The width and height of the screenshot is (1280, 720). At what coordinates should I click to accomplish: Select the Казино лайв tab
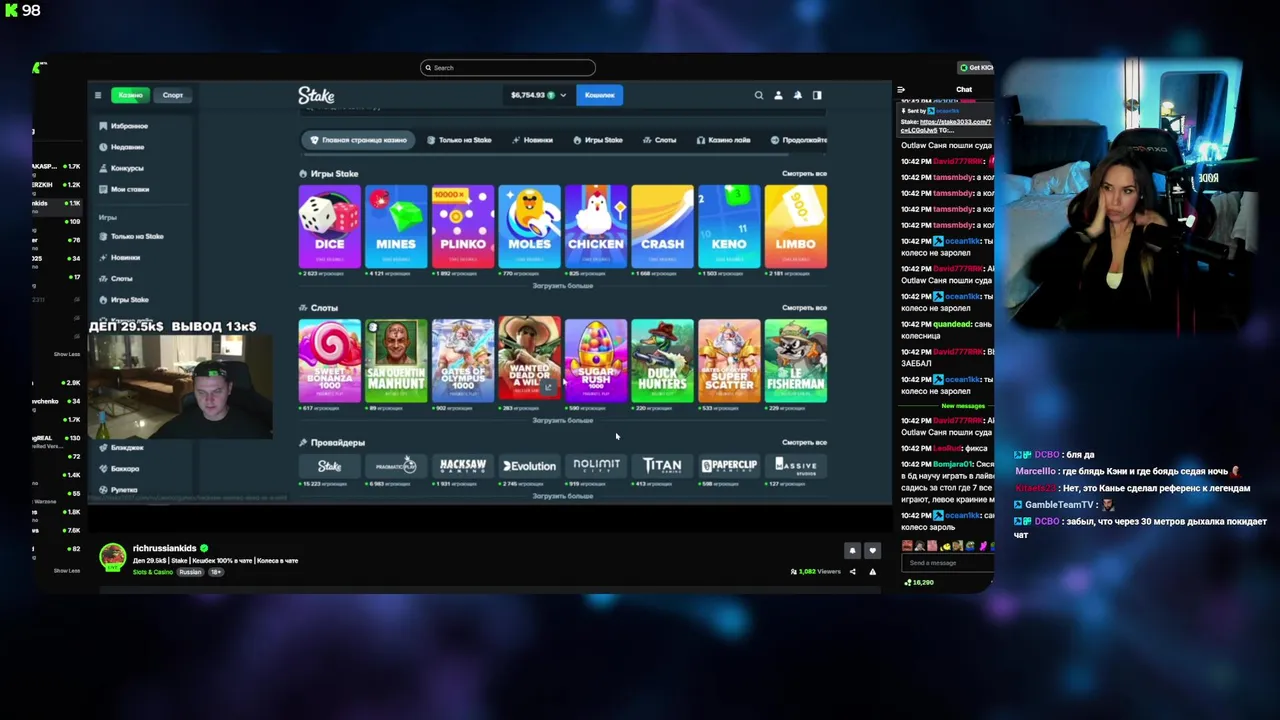pos(723,140)
